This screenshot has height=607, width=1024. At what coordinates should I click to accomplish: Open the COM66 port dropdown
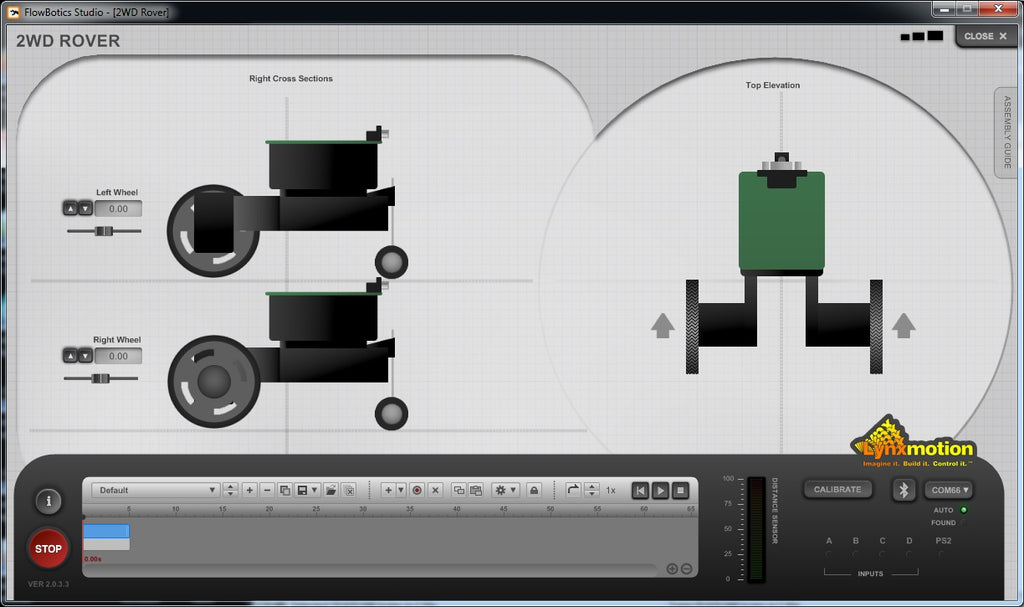point(948,490)
